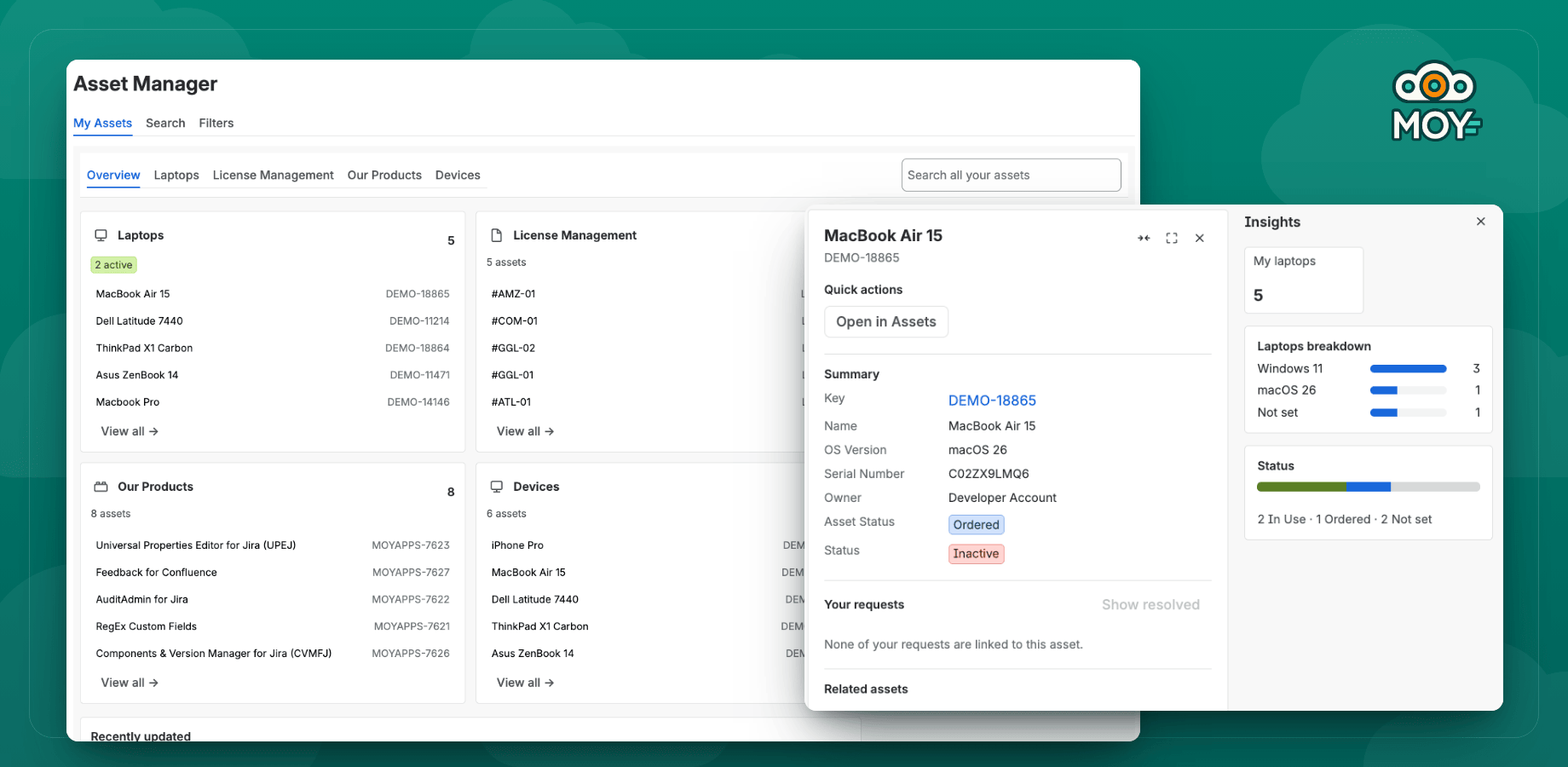Expand MacBook Air 15 panel to fullscreen
The image size is (1568, 767).
point(1172,239)
